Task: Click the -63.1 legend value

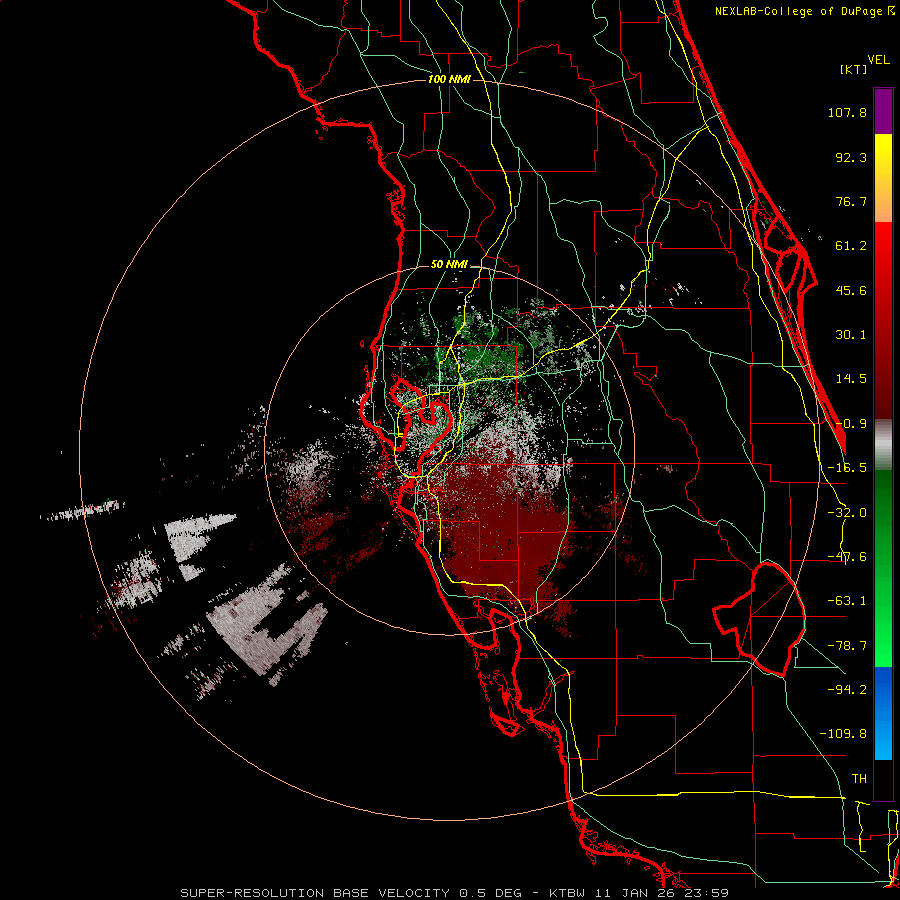Action: pyautogui.click(x=847, y=601)
